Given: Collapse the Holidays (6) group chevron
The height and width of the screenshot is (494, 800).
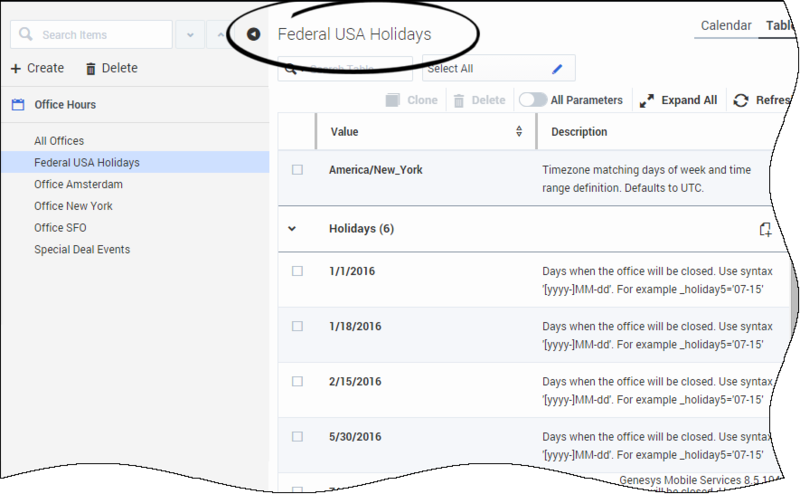Looking at the screenshot, I should 292,229.
